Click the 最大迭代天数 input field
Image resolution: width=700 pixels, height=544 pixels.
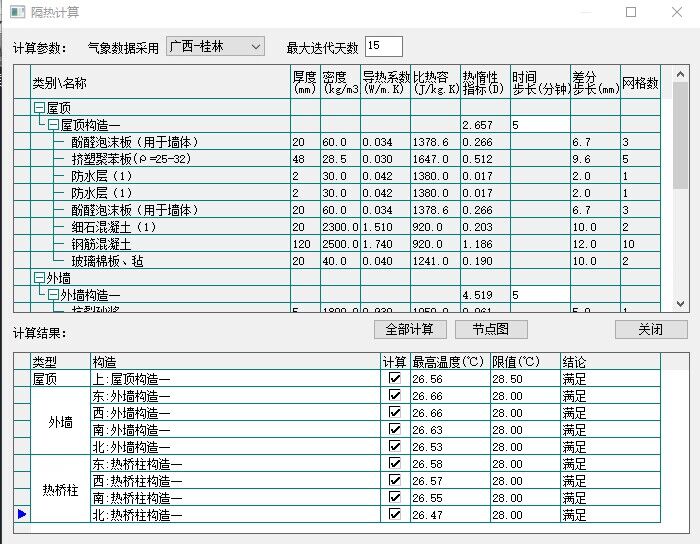coord(384,46)
